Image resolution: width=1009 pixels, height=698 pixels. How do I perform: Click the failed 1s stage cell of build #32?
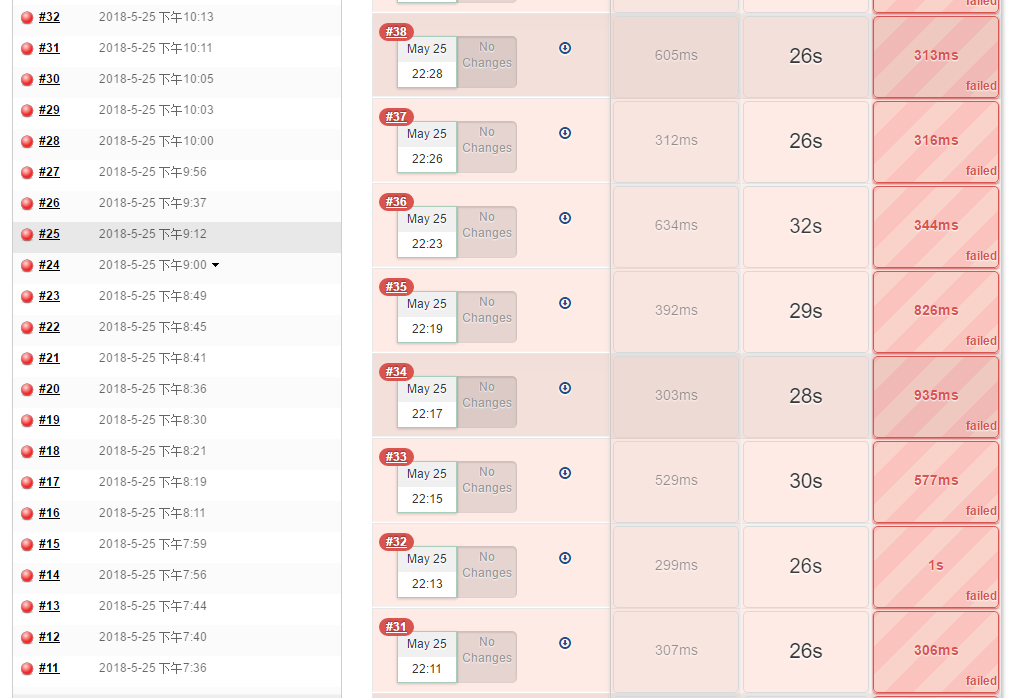click(x=936, y=566)
